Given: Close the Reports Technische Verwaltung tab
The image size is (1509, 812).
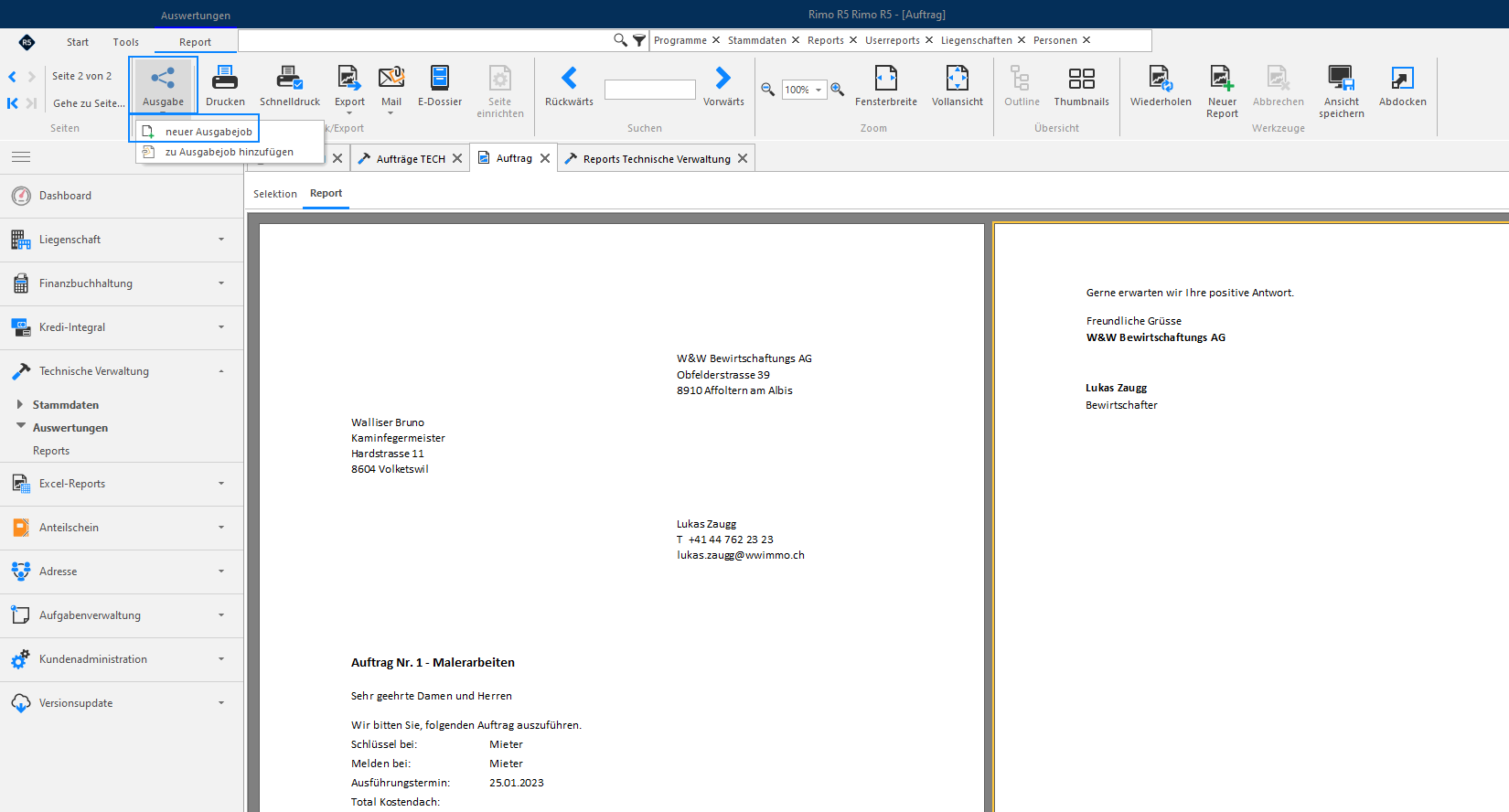Looking at the screenshot, I should pyautogui.click(x=743, y=158).
